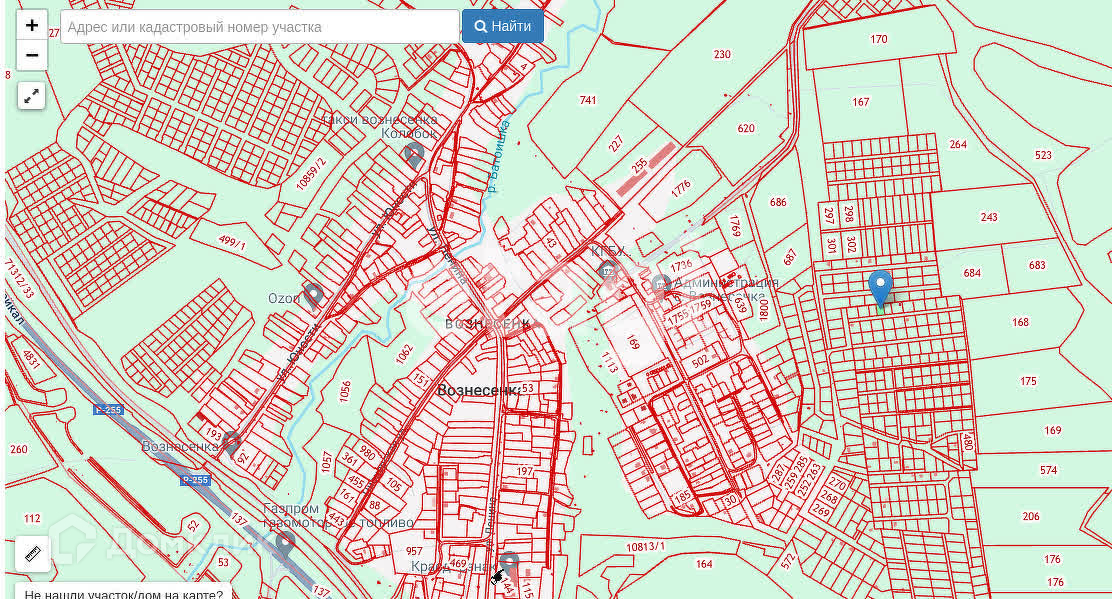
Task: Open the Колобок place marker
Action: (414, 154)
